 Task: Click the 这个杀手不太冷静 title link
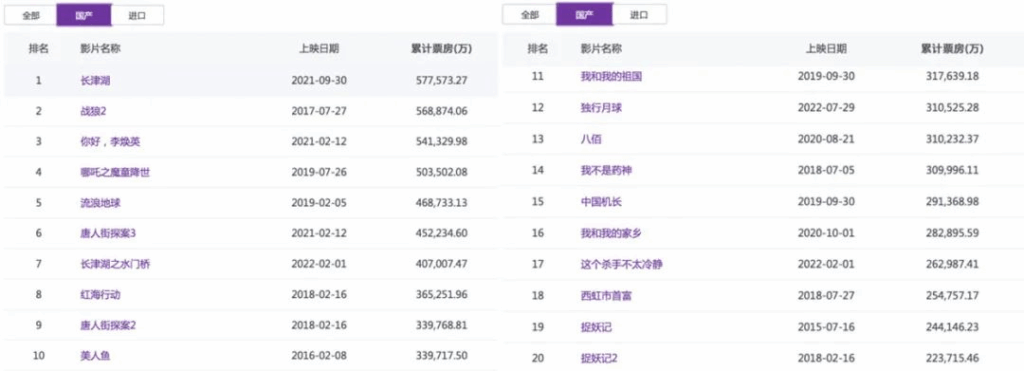(616, 265)
